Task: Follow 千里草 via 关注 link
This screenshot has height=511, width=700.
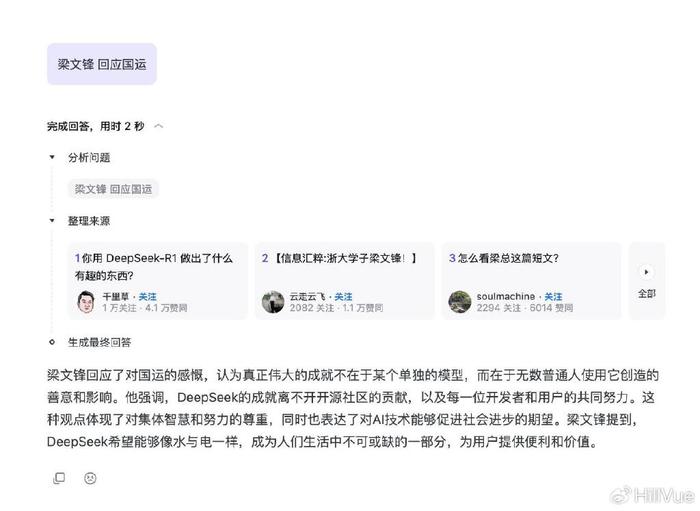Action: coord(147,297)
